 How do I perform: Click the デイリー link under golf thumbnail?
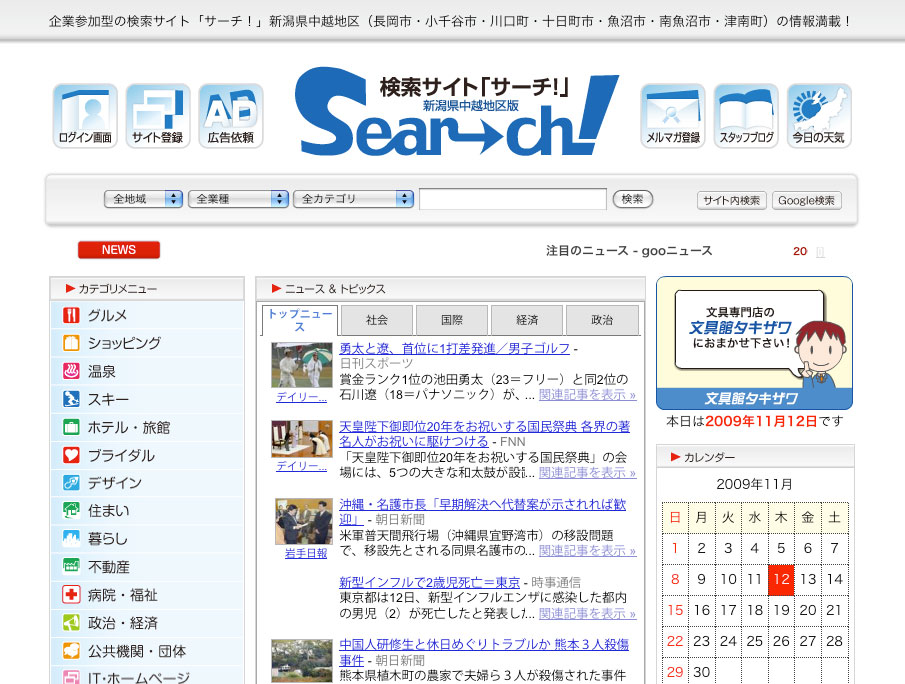coord(301,397)
